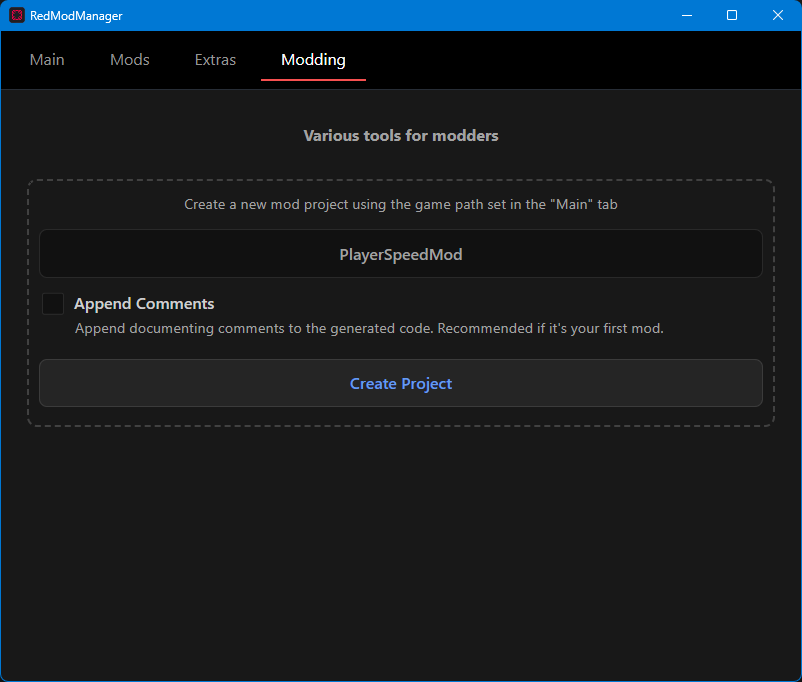The height and width of the screenshot is (682, 802).
Task: Click the empty dark area below the panel
Action: (400, 550)
